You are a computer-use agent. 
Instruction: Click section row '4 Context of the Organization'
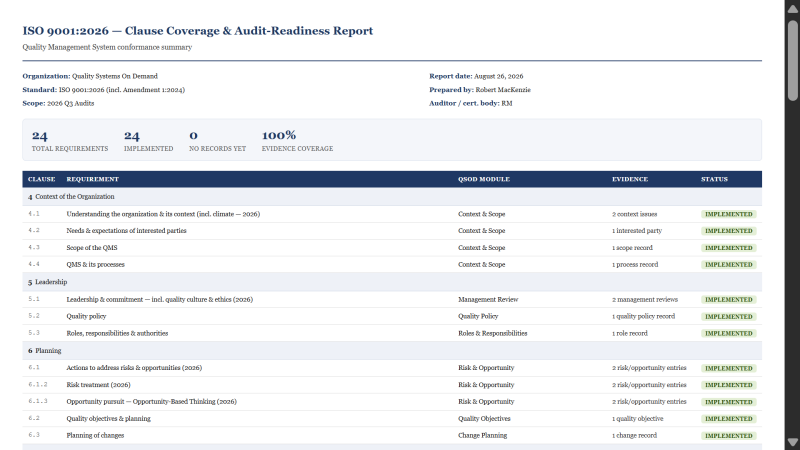392,196
